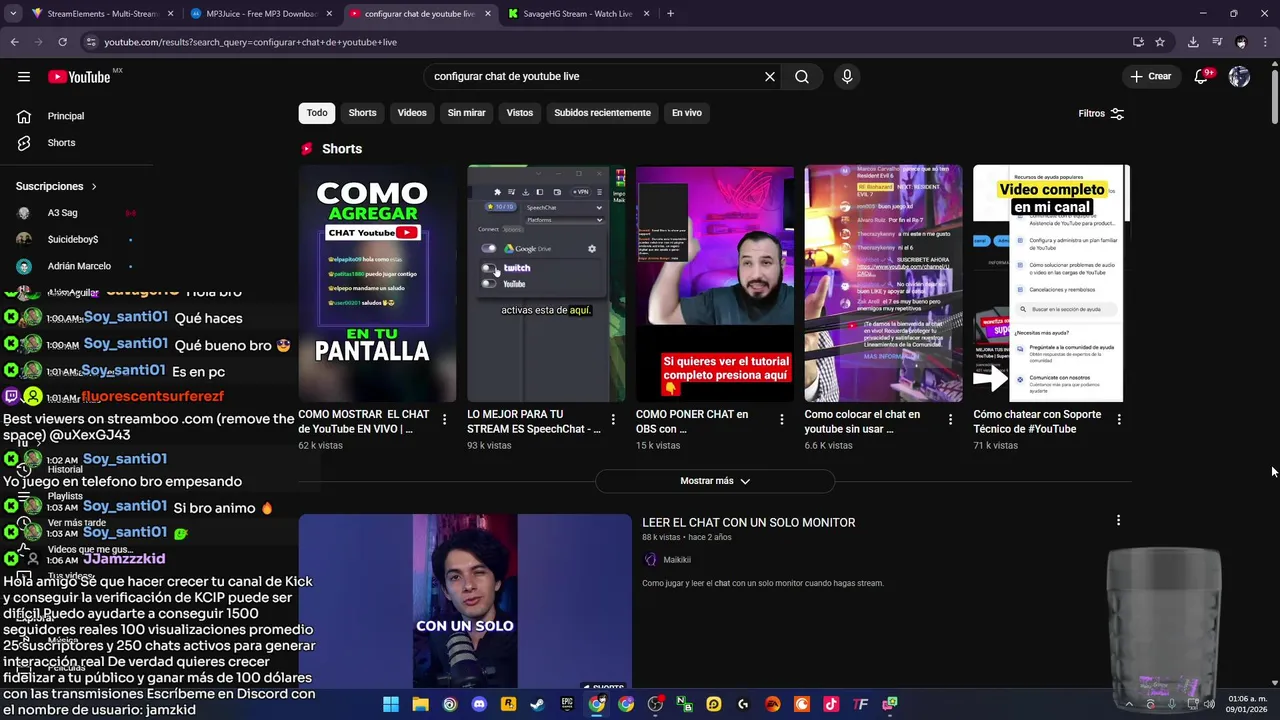This screenshot has width=1280, height=720.
Task: Select the Subidos recientemente chip
Action: (602, 113)
